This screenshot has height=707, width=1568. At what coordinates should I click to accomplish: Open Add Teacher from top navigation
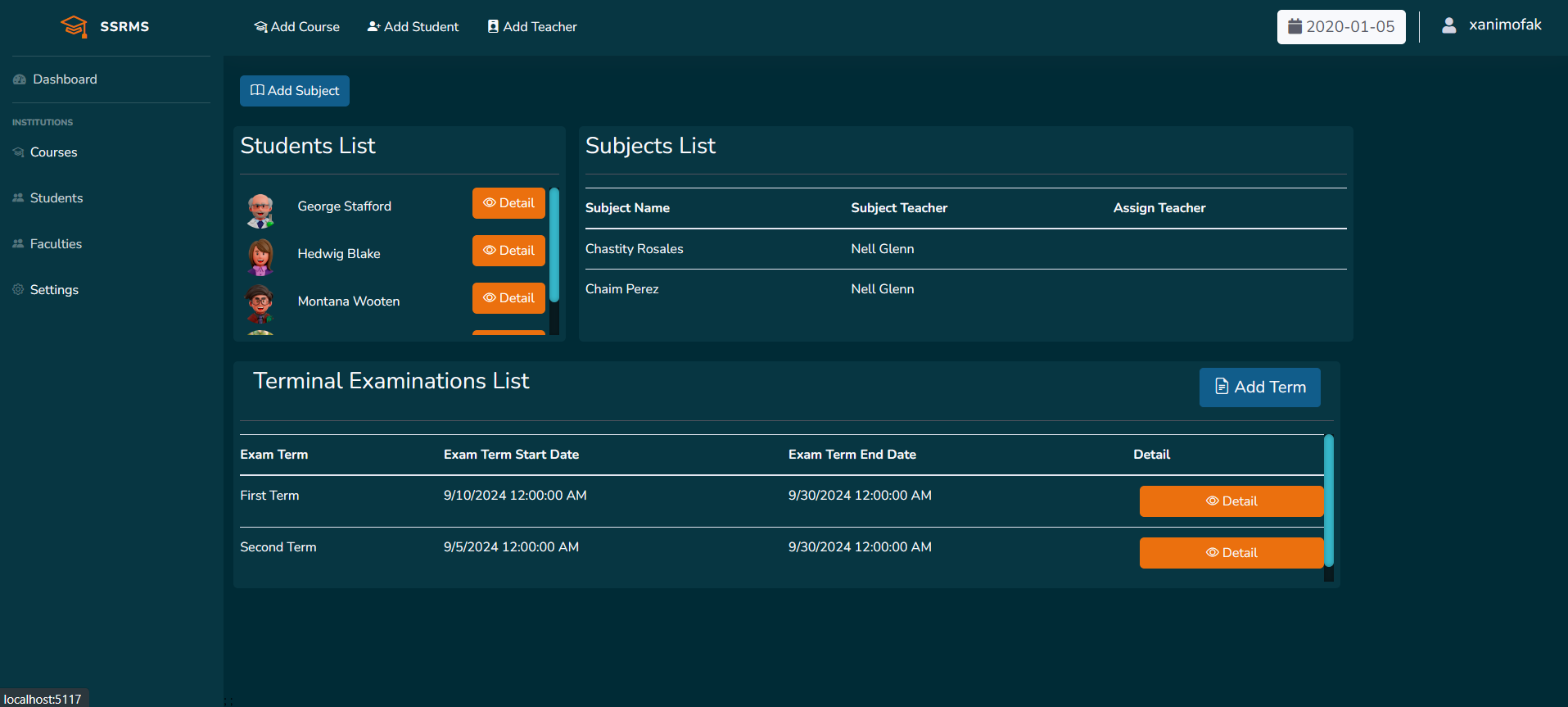532,27
